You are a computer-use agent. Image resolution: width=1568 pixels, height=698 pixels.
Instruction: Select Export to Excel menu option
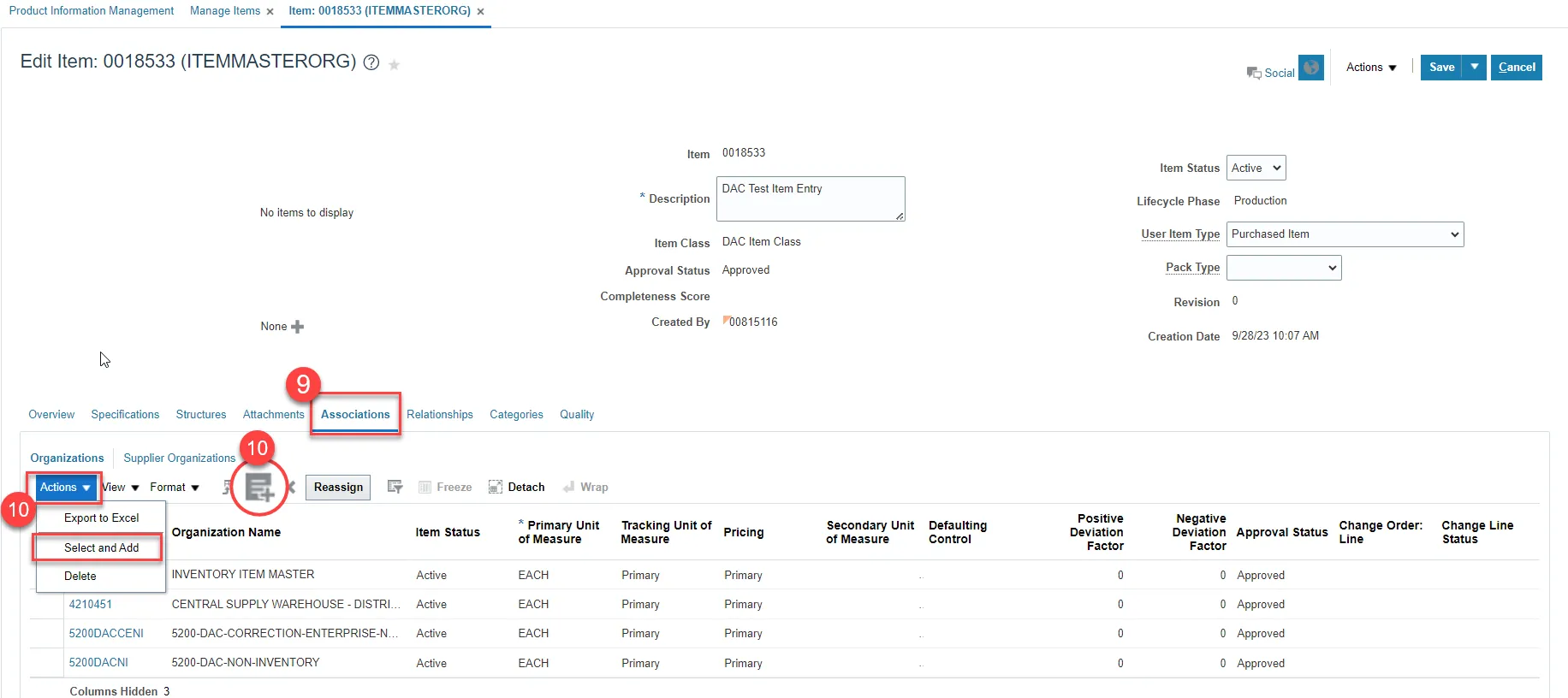(x=101, y=518)
